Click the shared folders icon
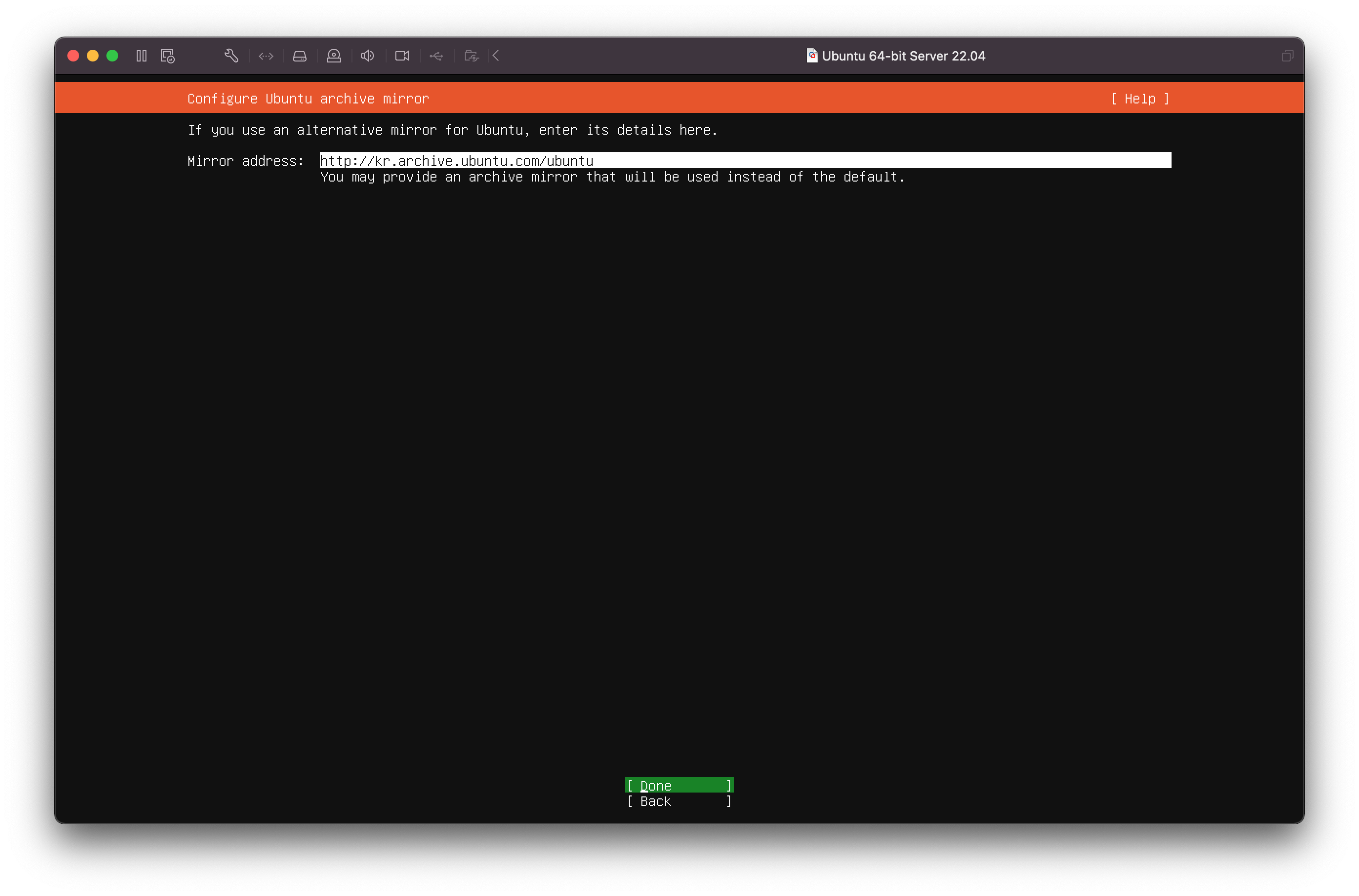 click(x=471, y=56)
